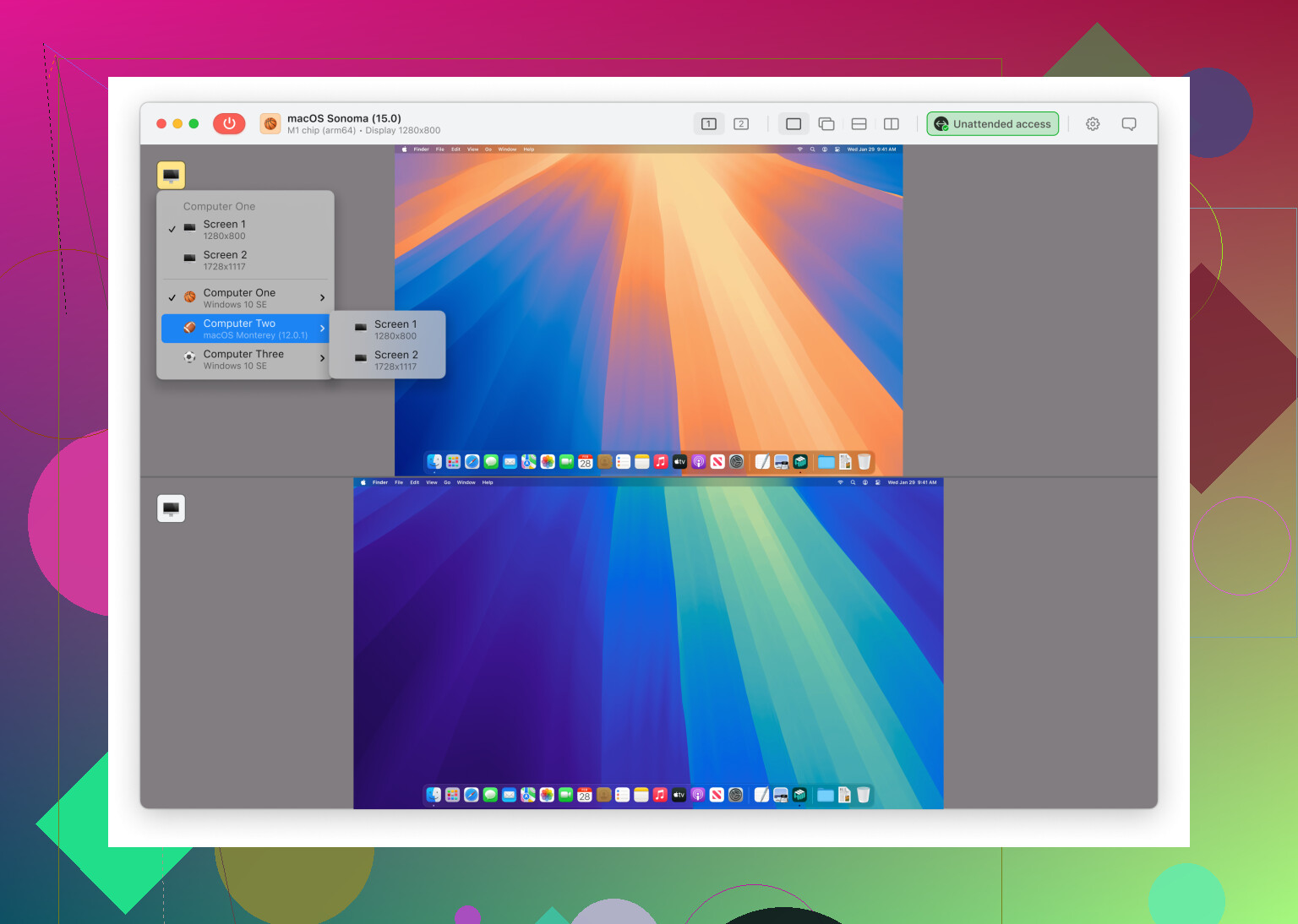
Task: Select the overlapping-windows layout button
Action: (826, 124)
